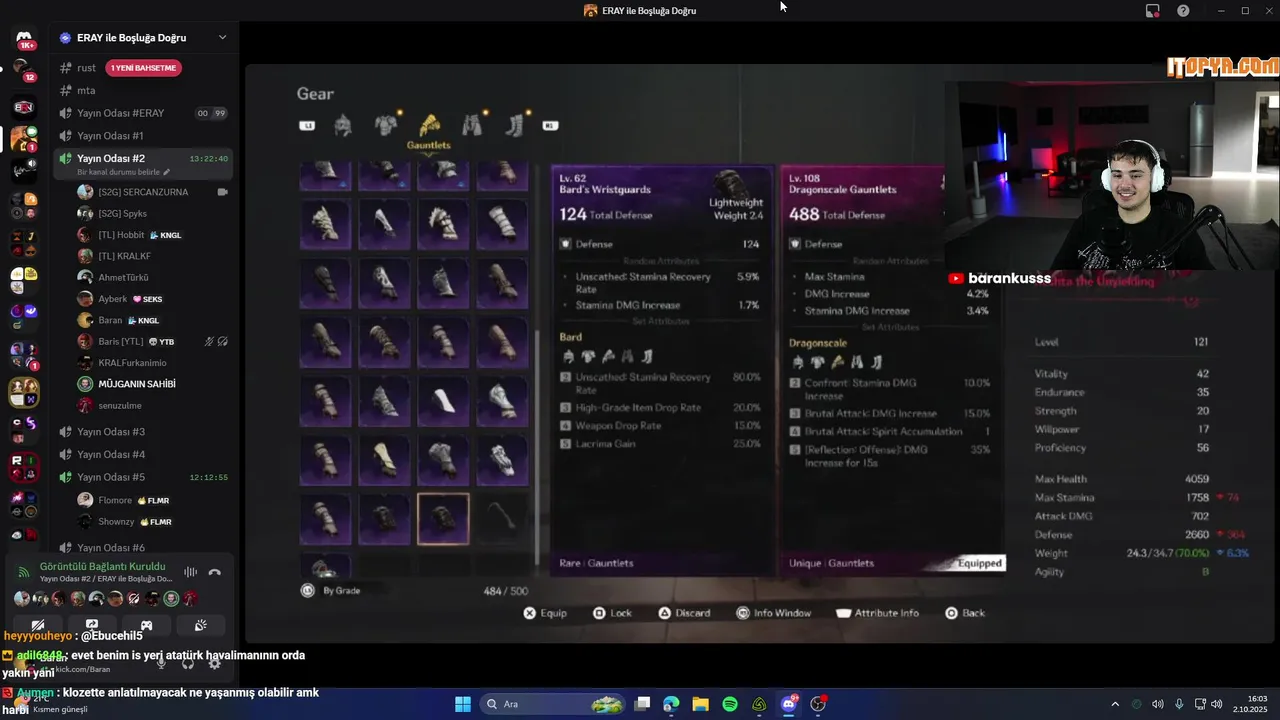
Task: Select the boots gear category icon
Action: coord(515,125)
